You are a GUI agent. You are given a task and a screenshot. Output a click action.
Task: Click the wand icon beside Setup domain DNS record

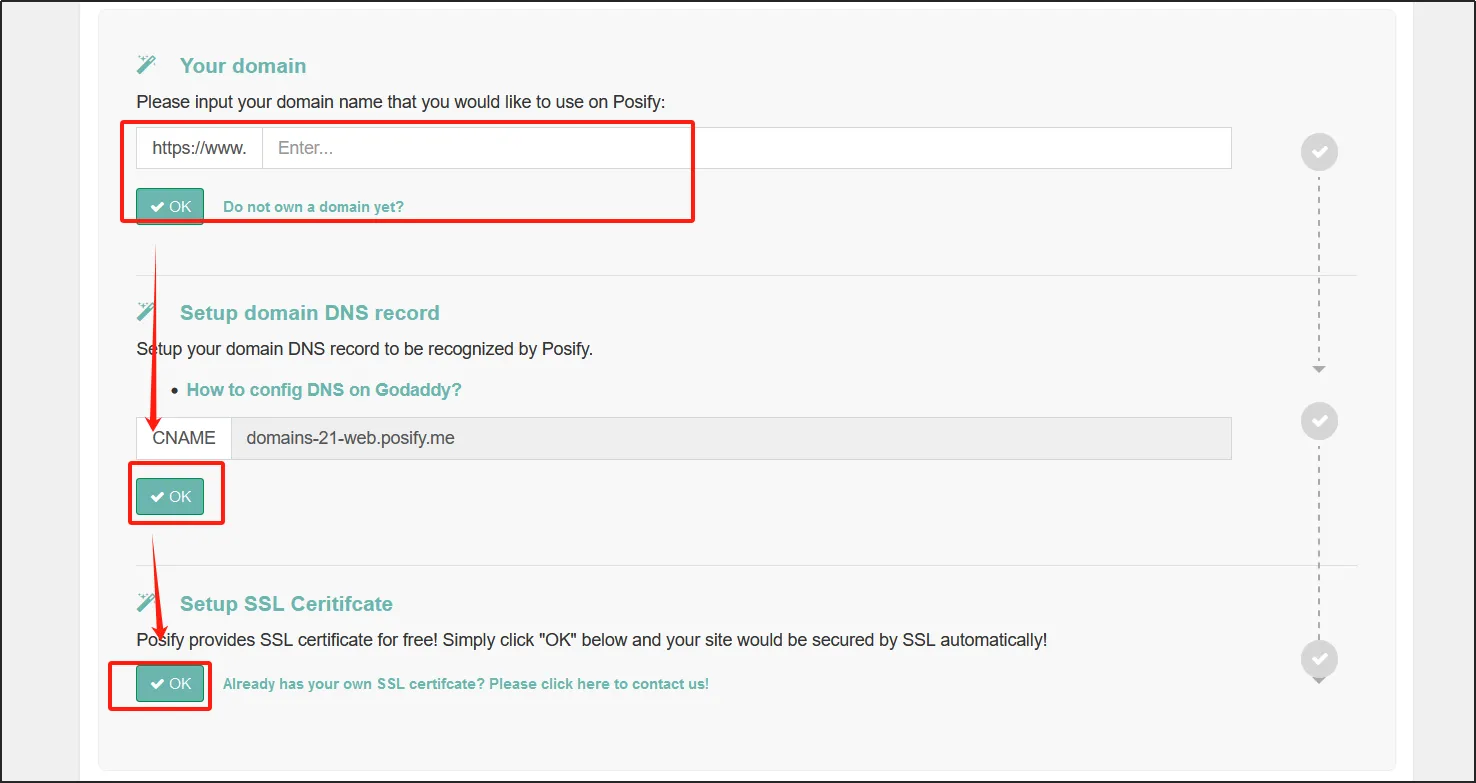tap(147, 312)
